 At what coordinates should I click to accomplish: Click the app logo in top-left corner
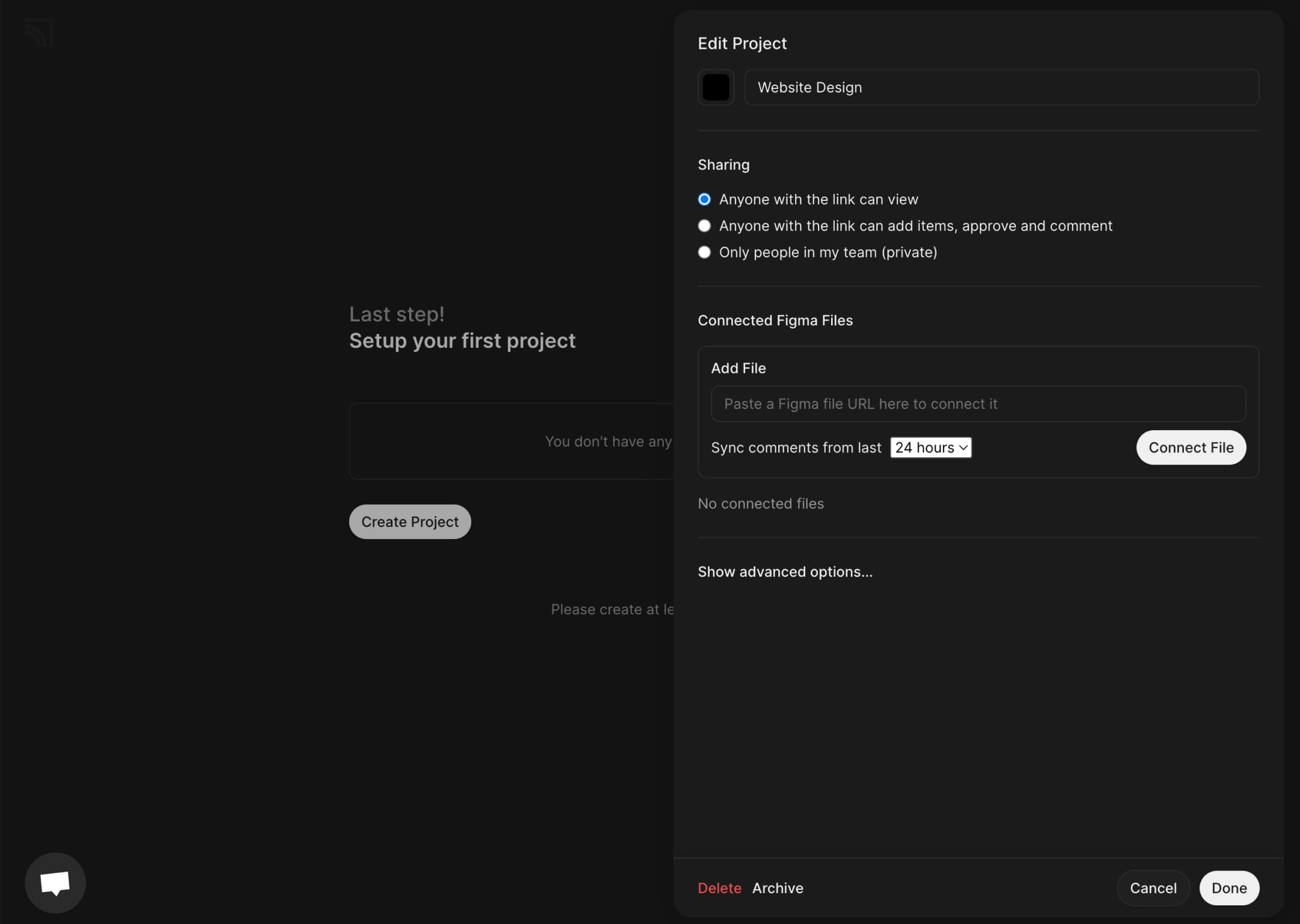[39, 33]
